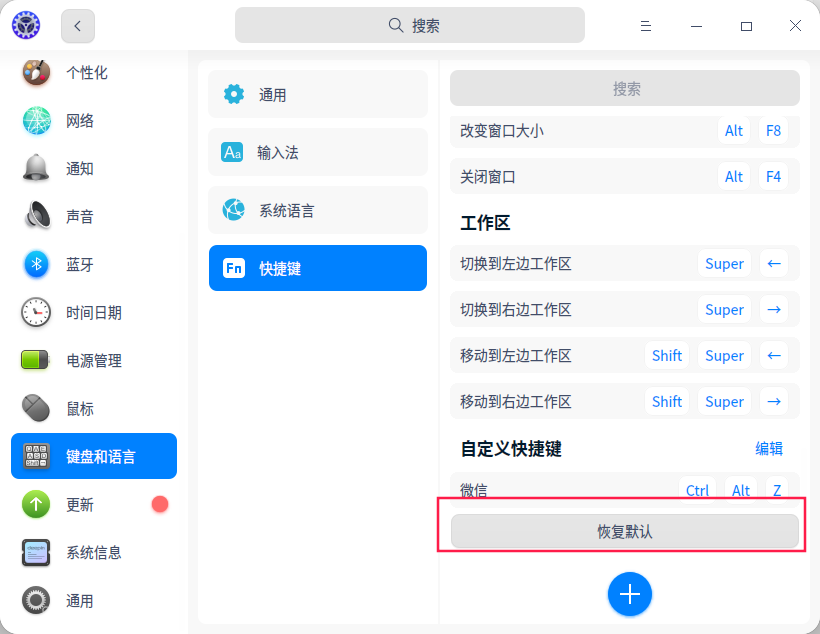This screenshot has height=634, width=820.
Task: Click the 改变窗口大小 shortcut row
Action: (625, 131)
